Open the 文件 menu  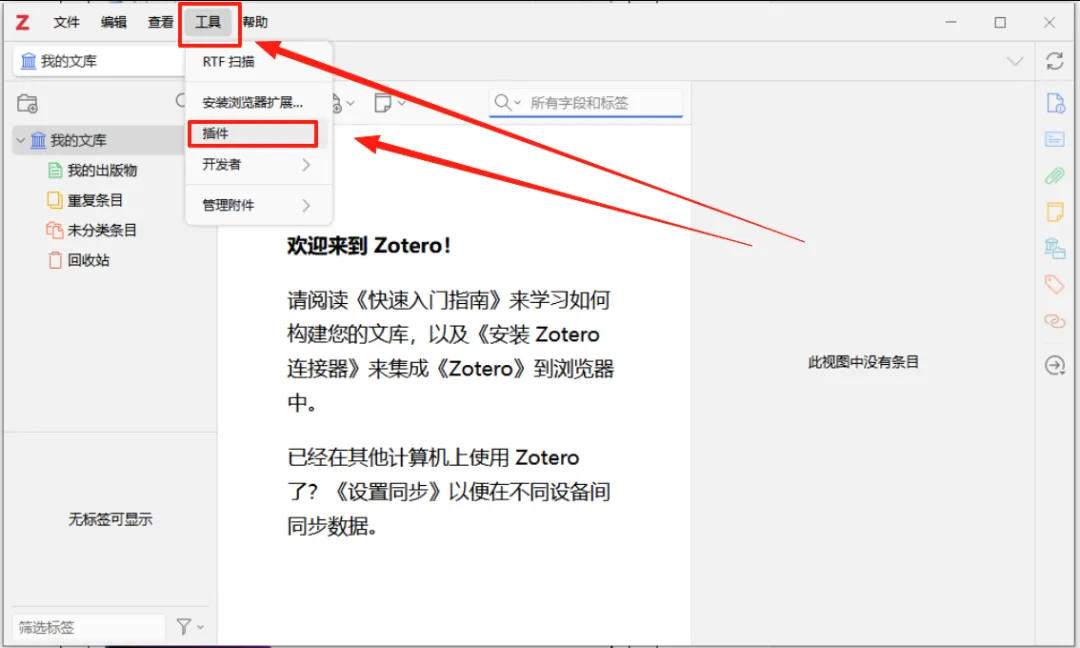click(66, 22)
